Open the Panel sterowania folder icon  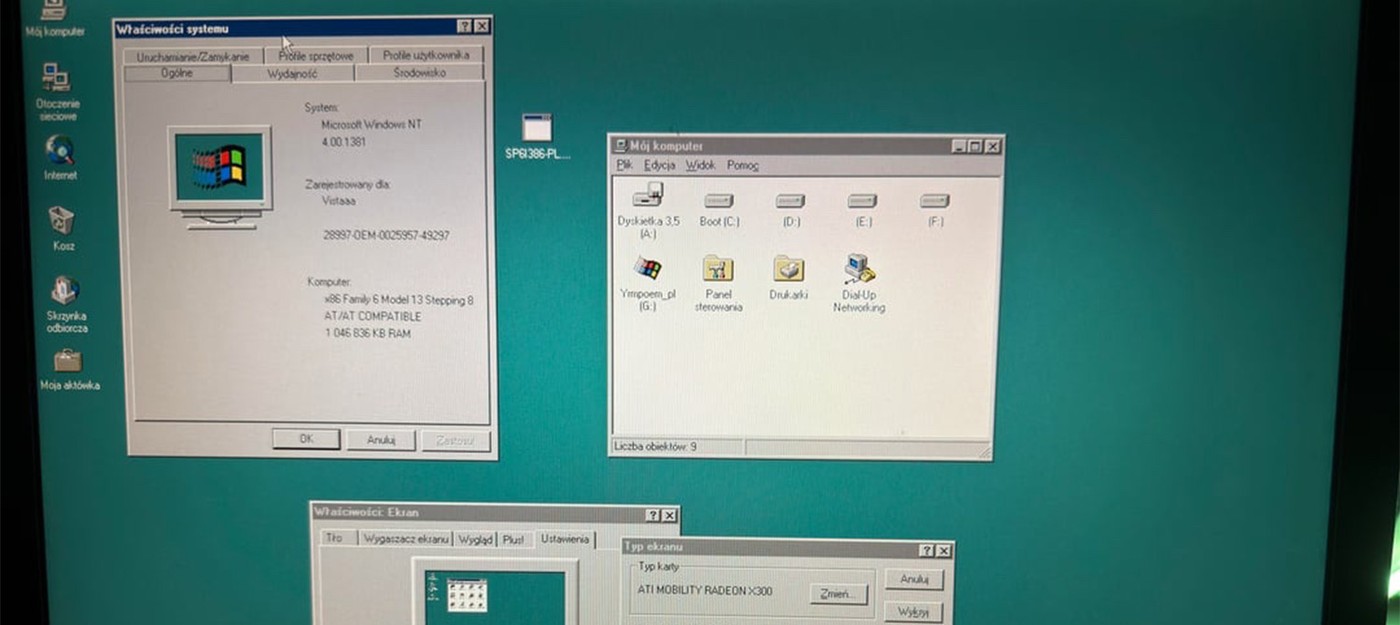718,284
